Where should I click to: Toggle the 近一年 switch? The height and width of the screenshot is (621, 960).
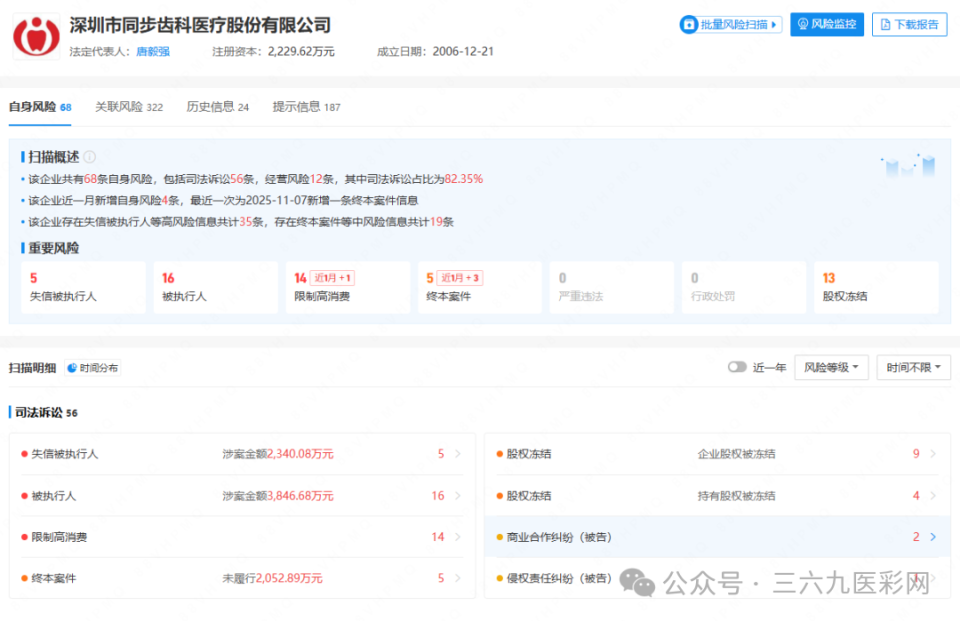coord(737,367)
